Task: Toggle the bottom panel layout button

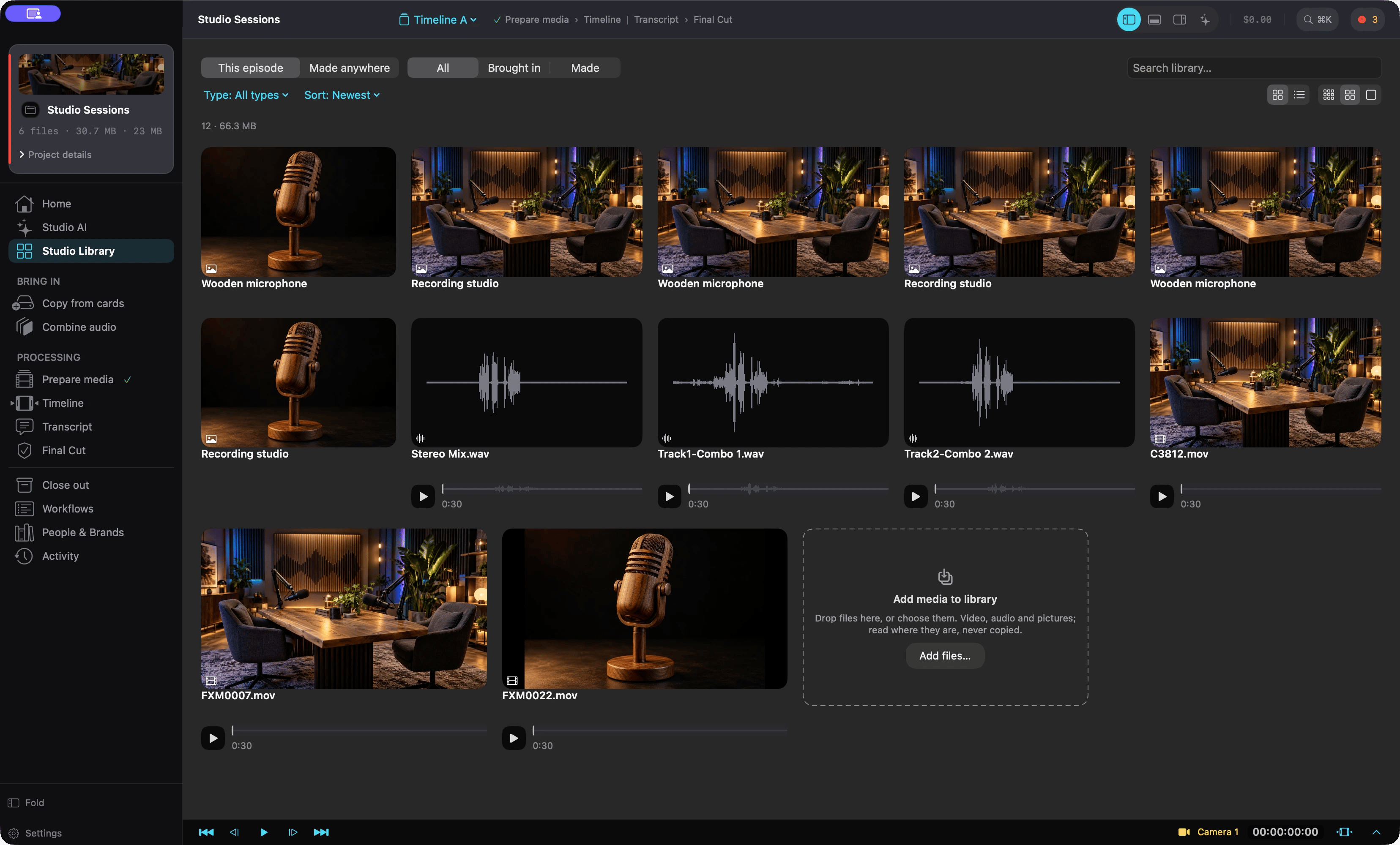Action: pos(1154,19)
